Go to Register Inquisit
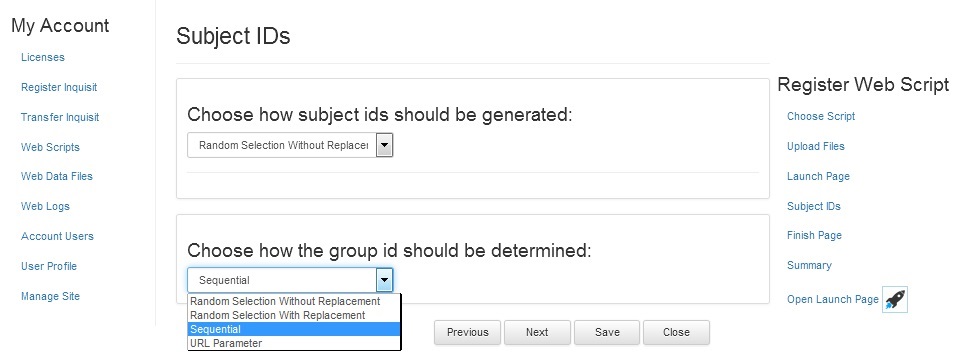Viewport: 957px width, 364px height. [59, 87]
